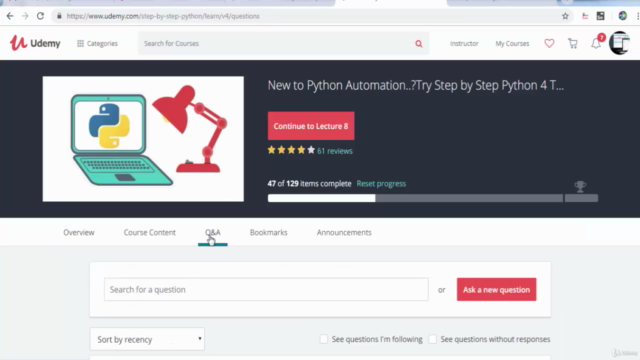
Task: Click the star rating row
Action: pos(291,150)
